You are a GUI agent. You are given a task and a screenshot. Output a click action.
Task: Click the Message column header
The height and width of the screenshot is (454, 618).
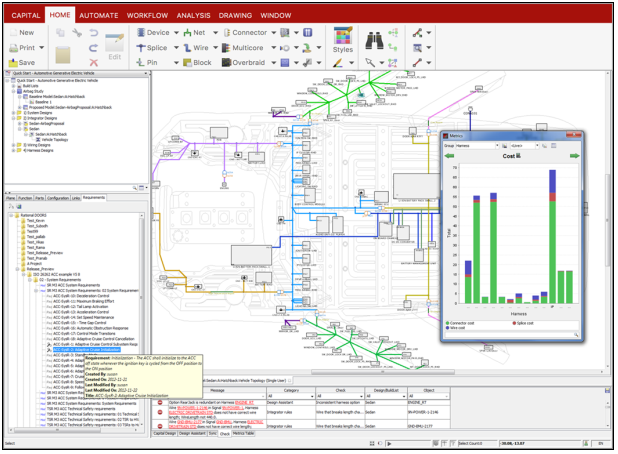[x=217, y=391]
